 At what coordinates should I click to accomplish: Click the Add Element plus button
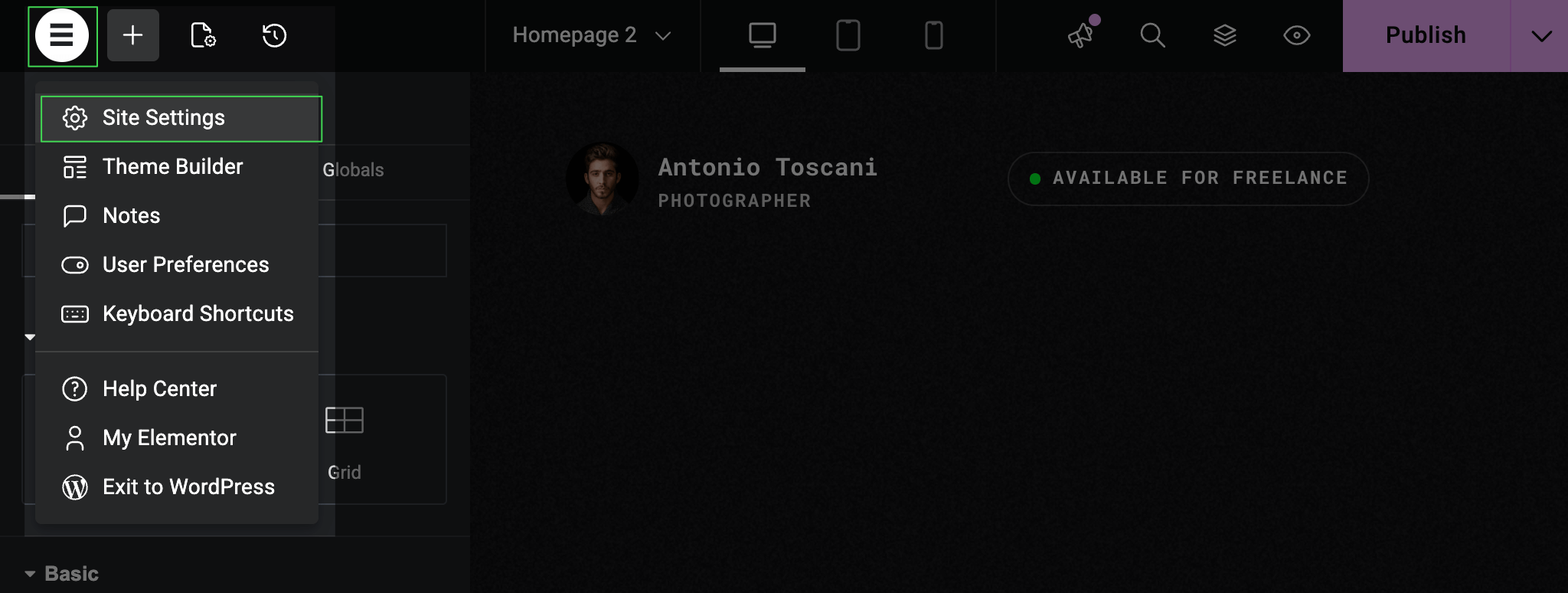pyautogui.click(x=133, y=35)
